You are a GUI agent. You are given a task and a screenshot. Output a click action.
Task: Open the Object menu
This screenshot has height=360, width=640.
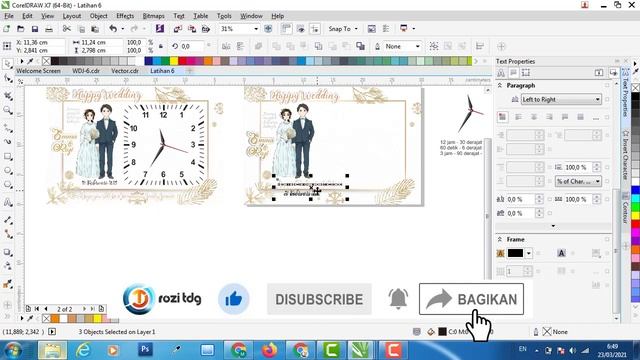(98, 16)
